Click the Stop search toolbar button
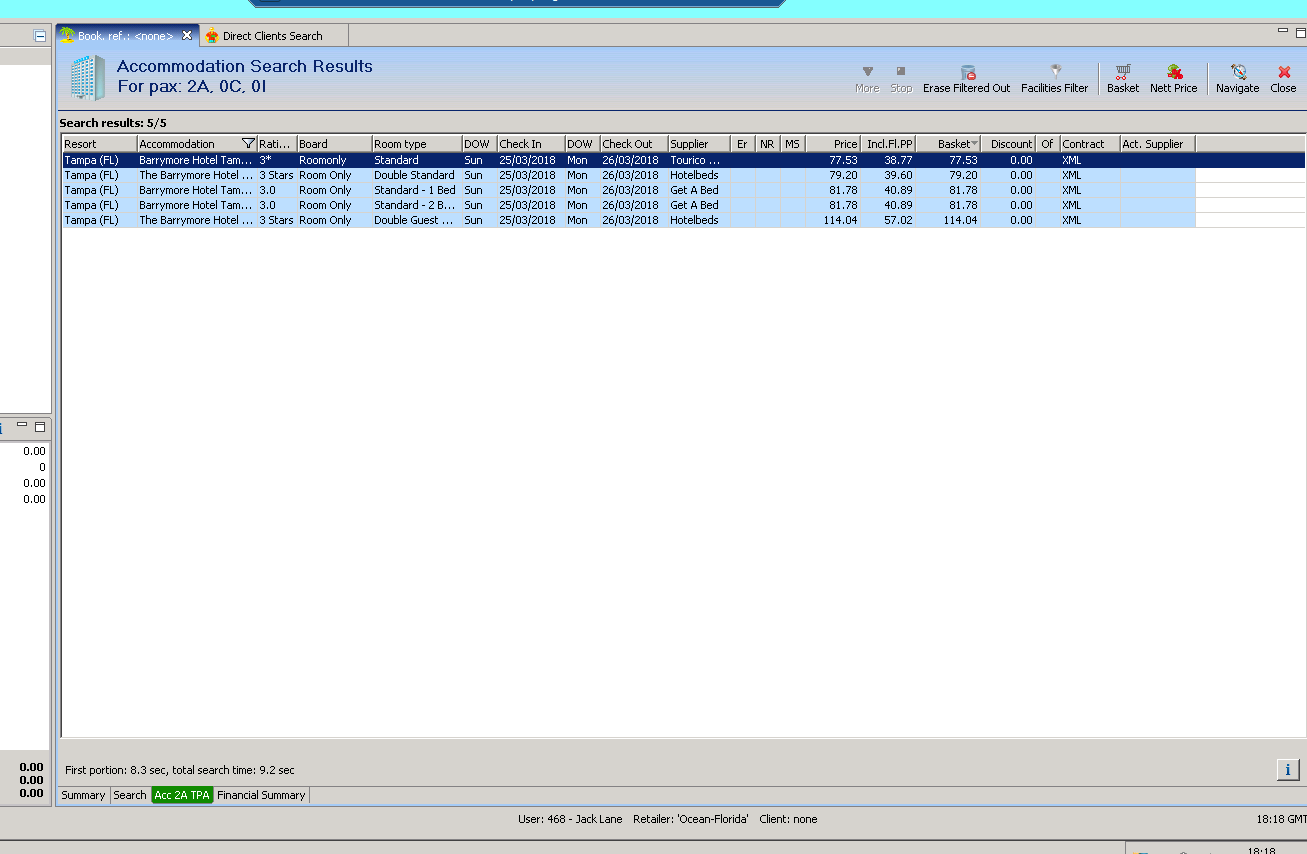This screenshot has height=854, width=1307. point(901,79)
